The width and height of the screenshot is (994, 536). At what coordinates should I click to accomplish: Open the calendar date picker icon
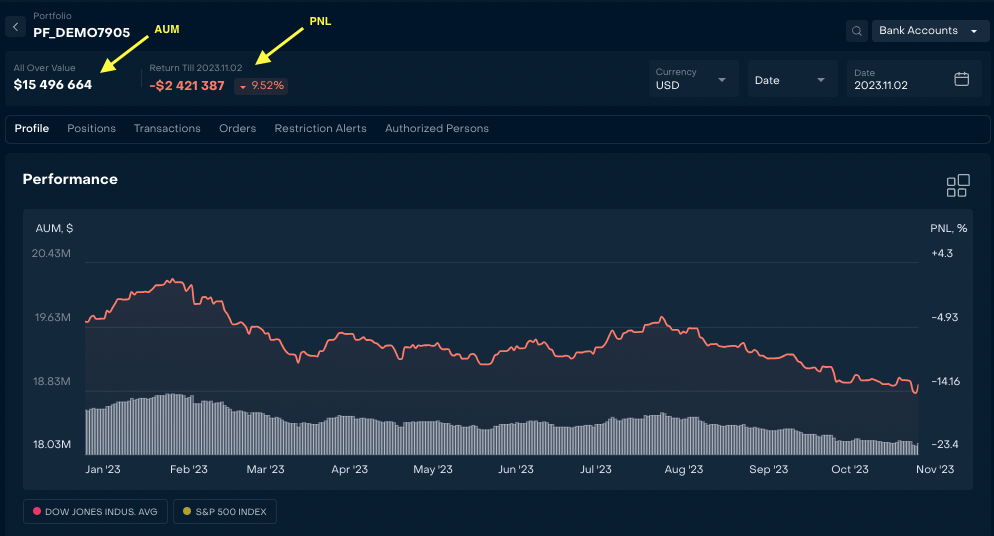tap(961, 79)
